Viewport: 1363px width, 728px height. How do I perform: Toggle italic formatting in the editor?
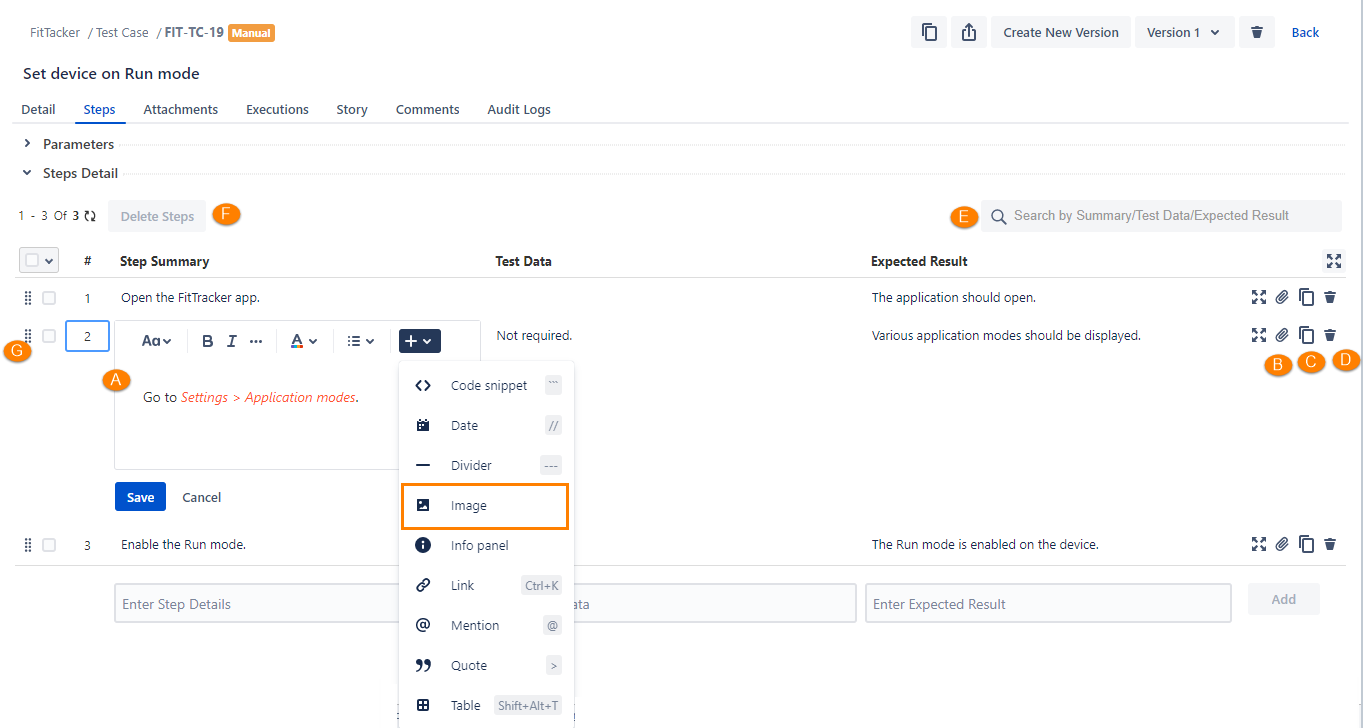pyautogui.click(x=232, y=341)
